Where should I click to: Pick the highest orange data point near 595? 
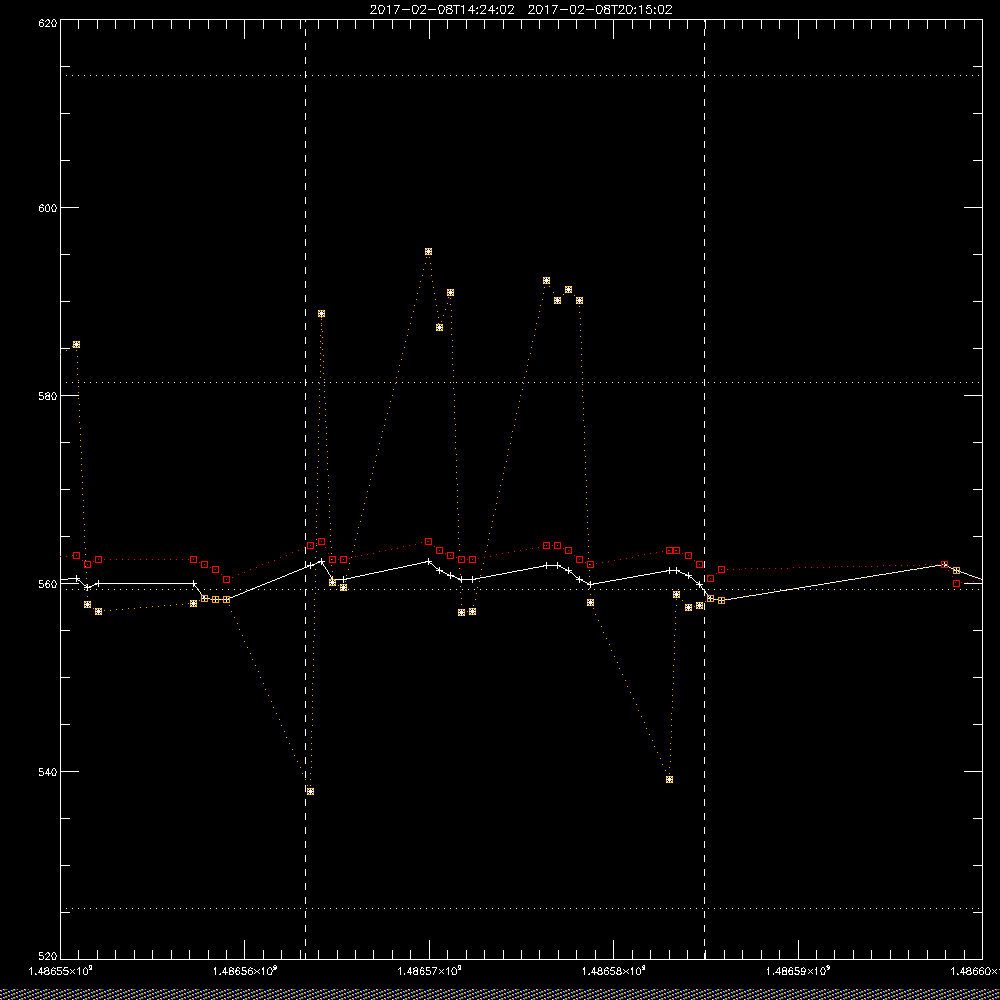429,252
